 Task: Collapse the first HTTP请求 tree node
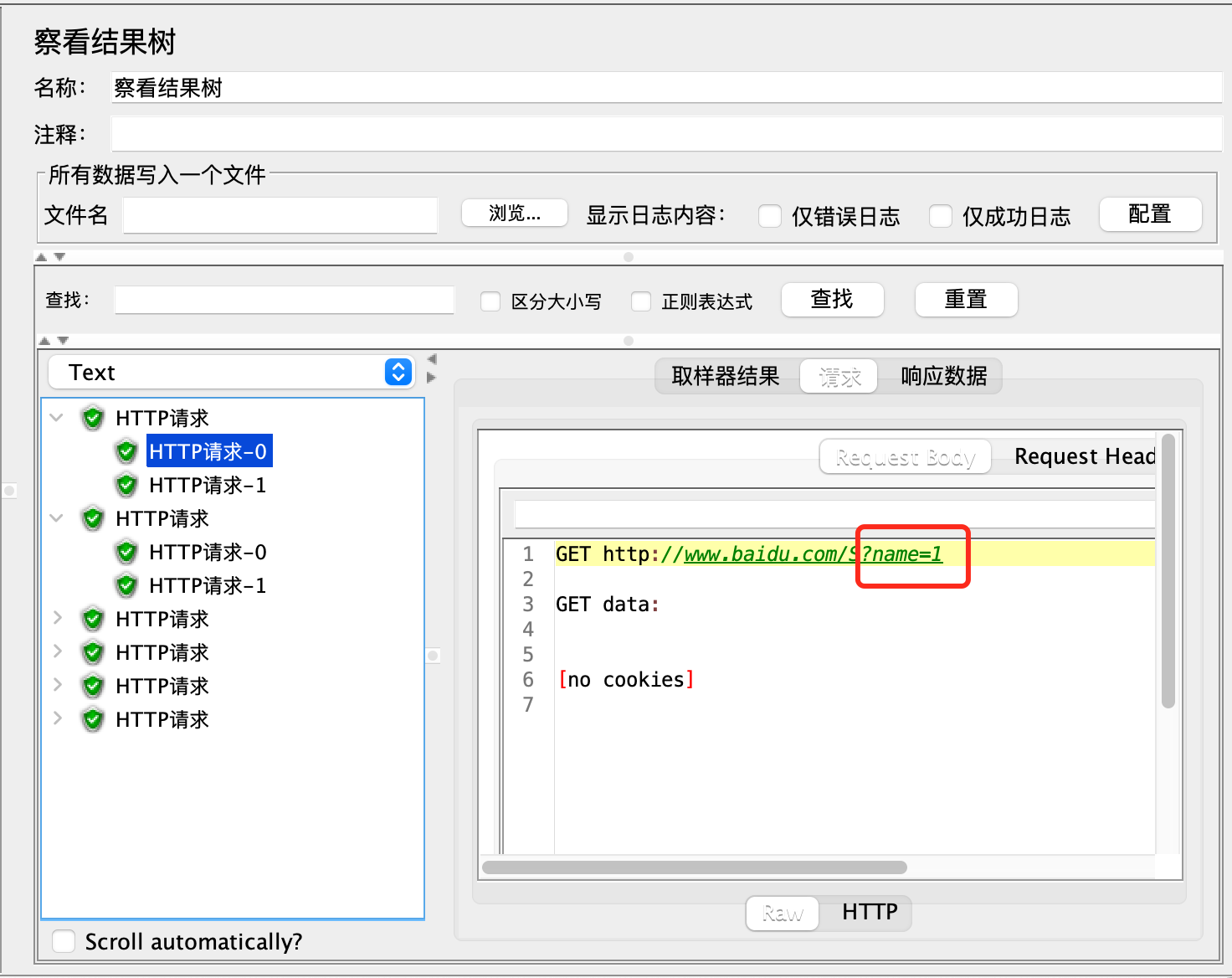[57, 417]
